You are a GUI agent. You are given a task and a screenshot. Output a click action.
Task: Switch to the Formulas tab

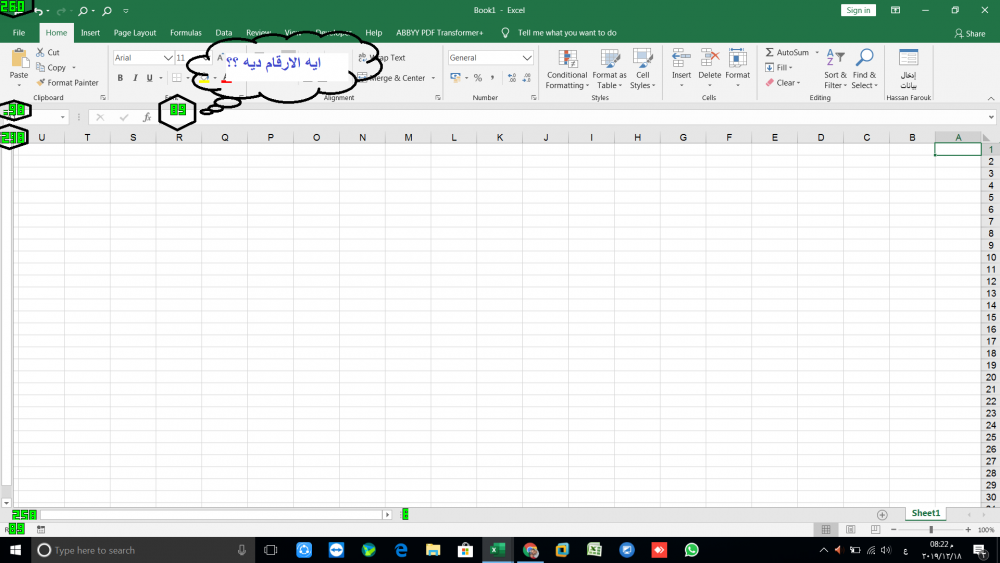pos(186,33)
